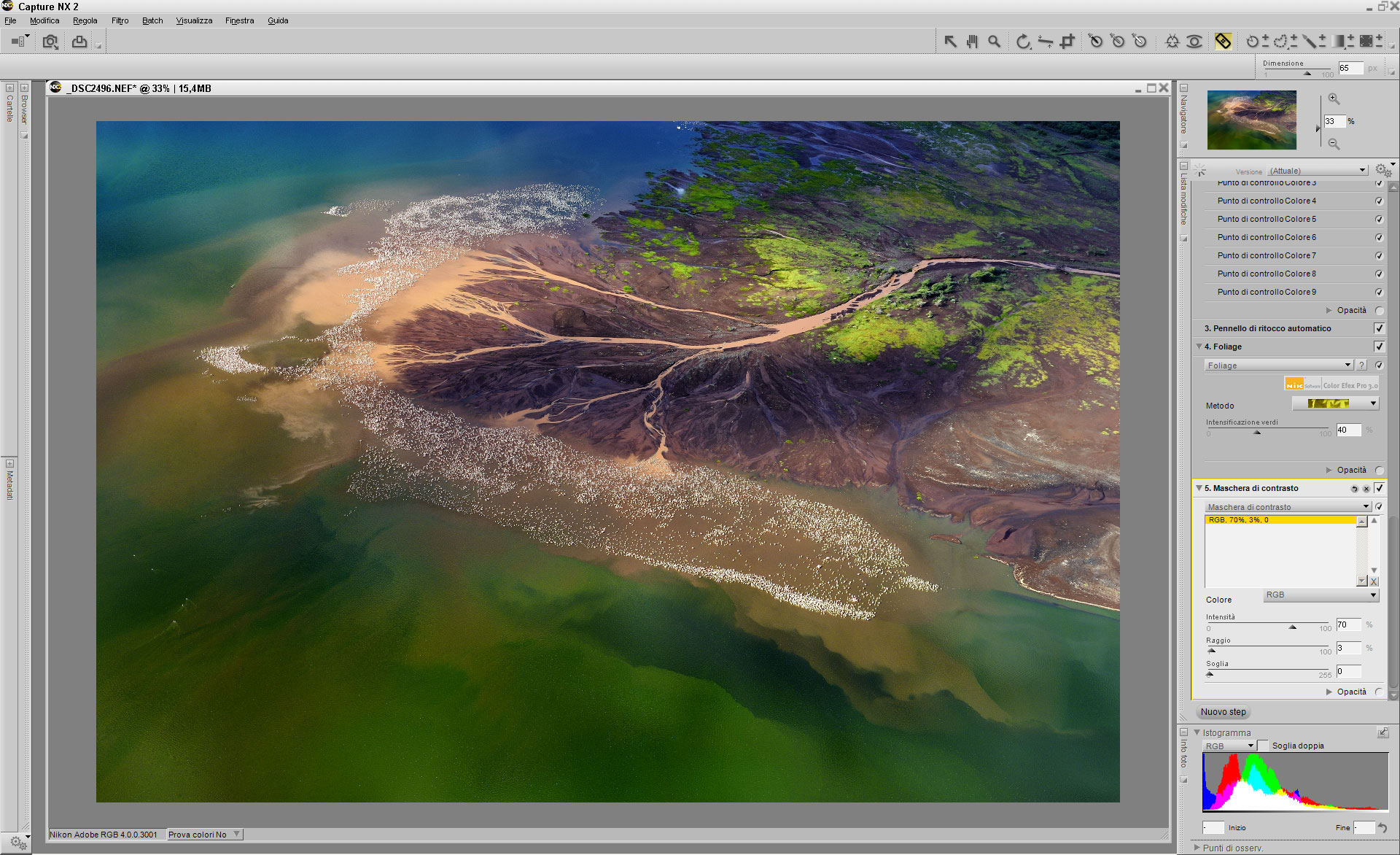Toggle Punto di controllo Colore 7 checkbox

pyautogui.click(x=1379, y=256)
